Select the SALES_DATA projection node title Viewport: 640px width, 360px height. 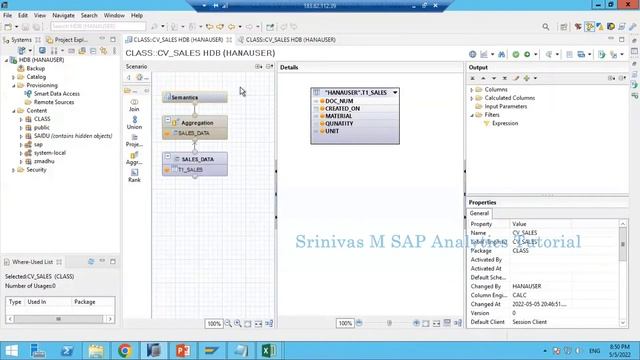(198, 159)
